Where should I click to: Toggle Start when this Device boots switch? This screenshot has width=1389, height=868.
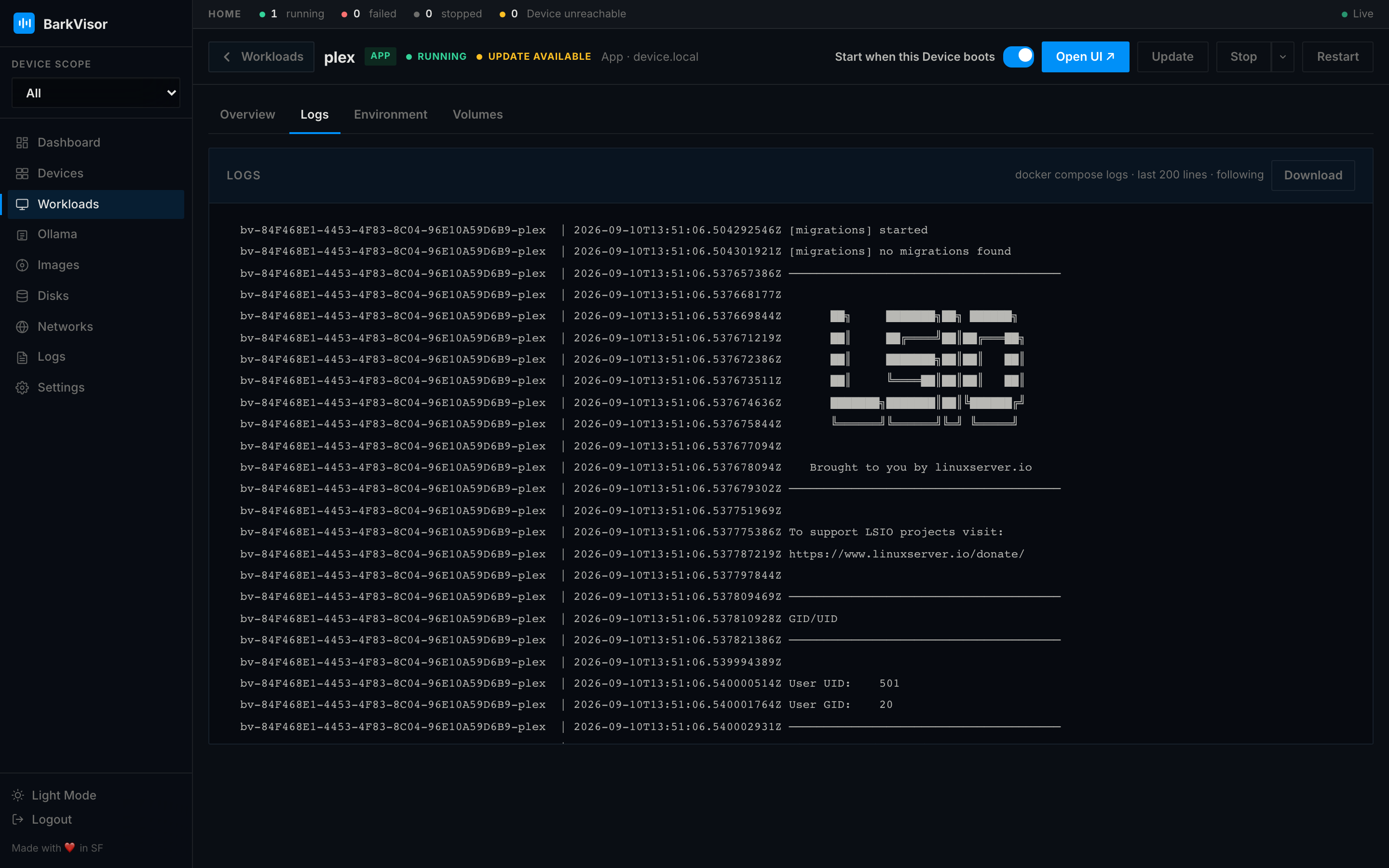click(1018, 57)
